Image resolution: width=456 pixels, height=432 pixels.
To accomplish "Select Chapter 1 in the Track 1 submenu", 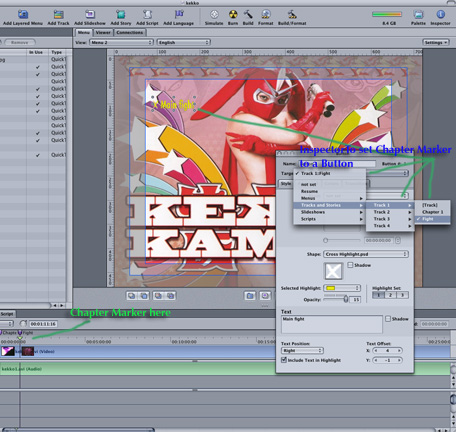I will coord(433,212).
